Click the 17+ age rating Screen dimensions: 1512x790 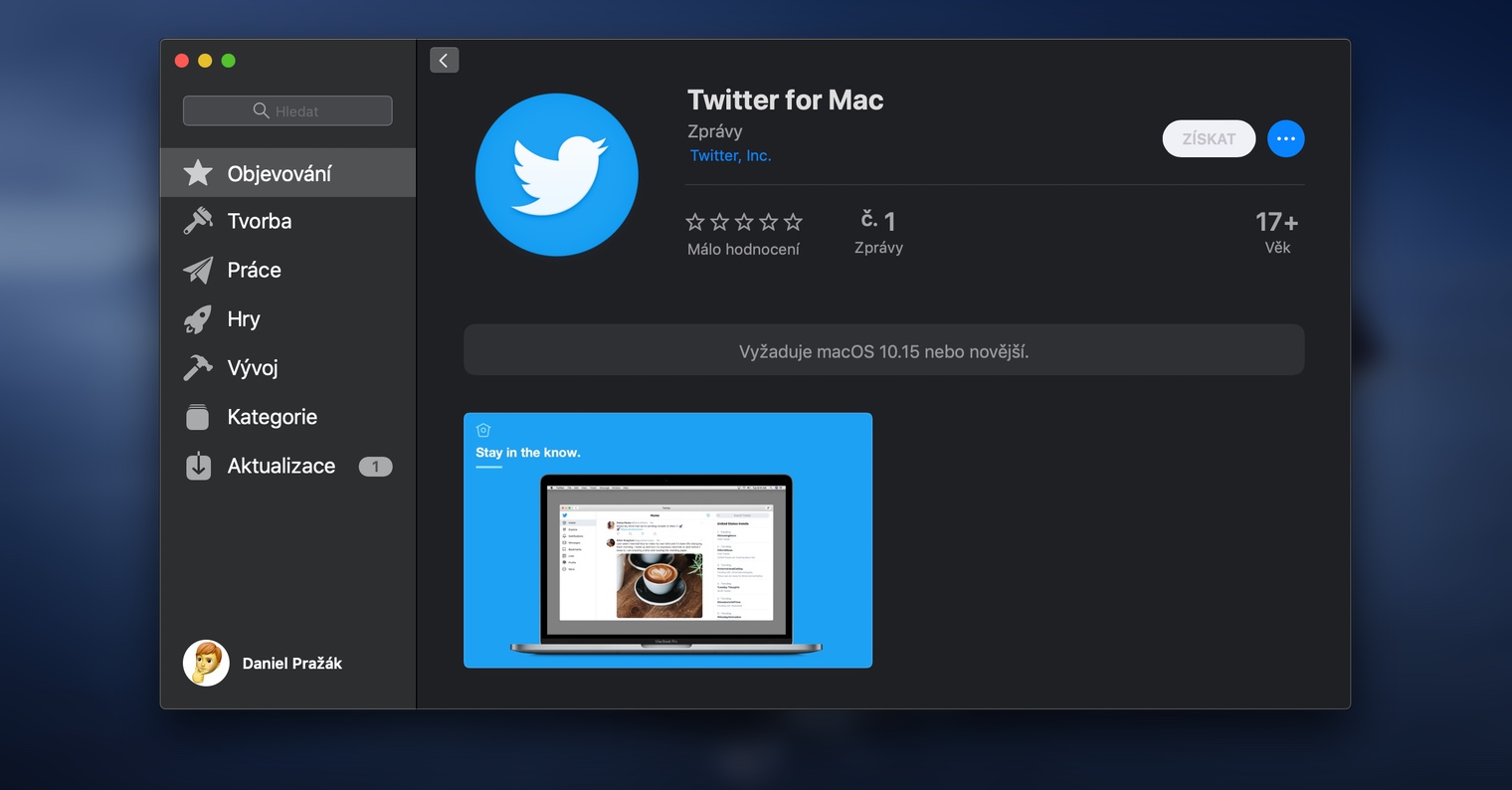(x=1277, y=222)
